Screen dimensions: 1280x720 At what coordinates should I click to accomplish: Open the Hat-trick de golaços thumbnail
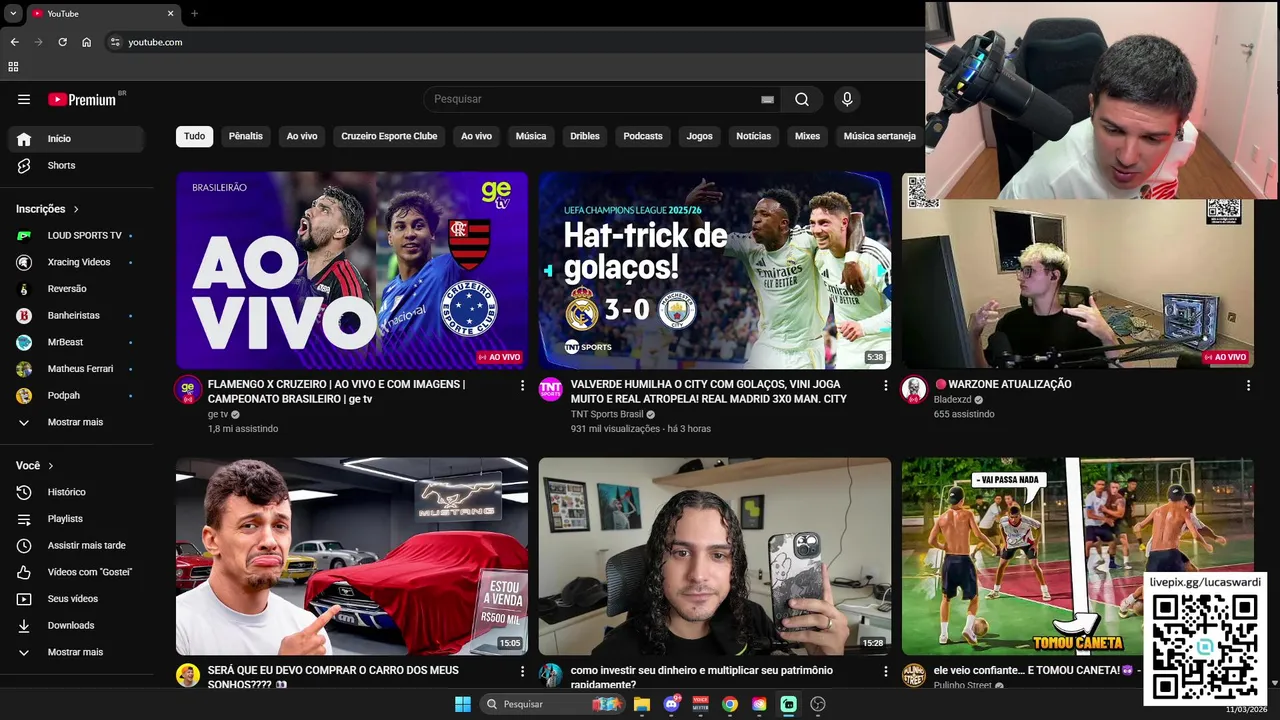pos(715,270)
